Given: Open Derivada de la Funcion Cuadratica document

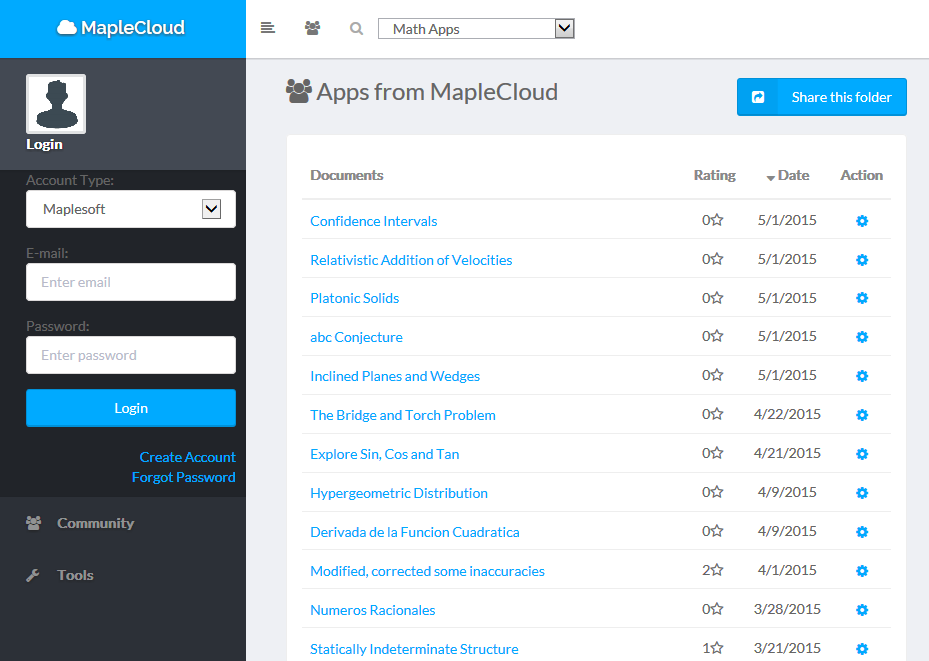Looking at the screenshot, I should (415, 532).
